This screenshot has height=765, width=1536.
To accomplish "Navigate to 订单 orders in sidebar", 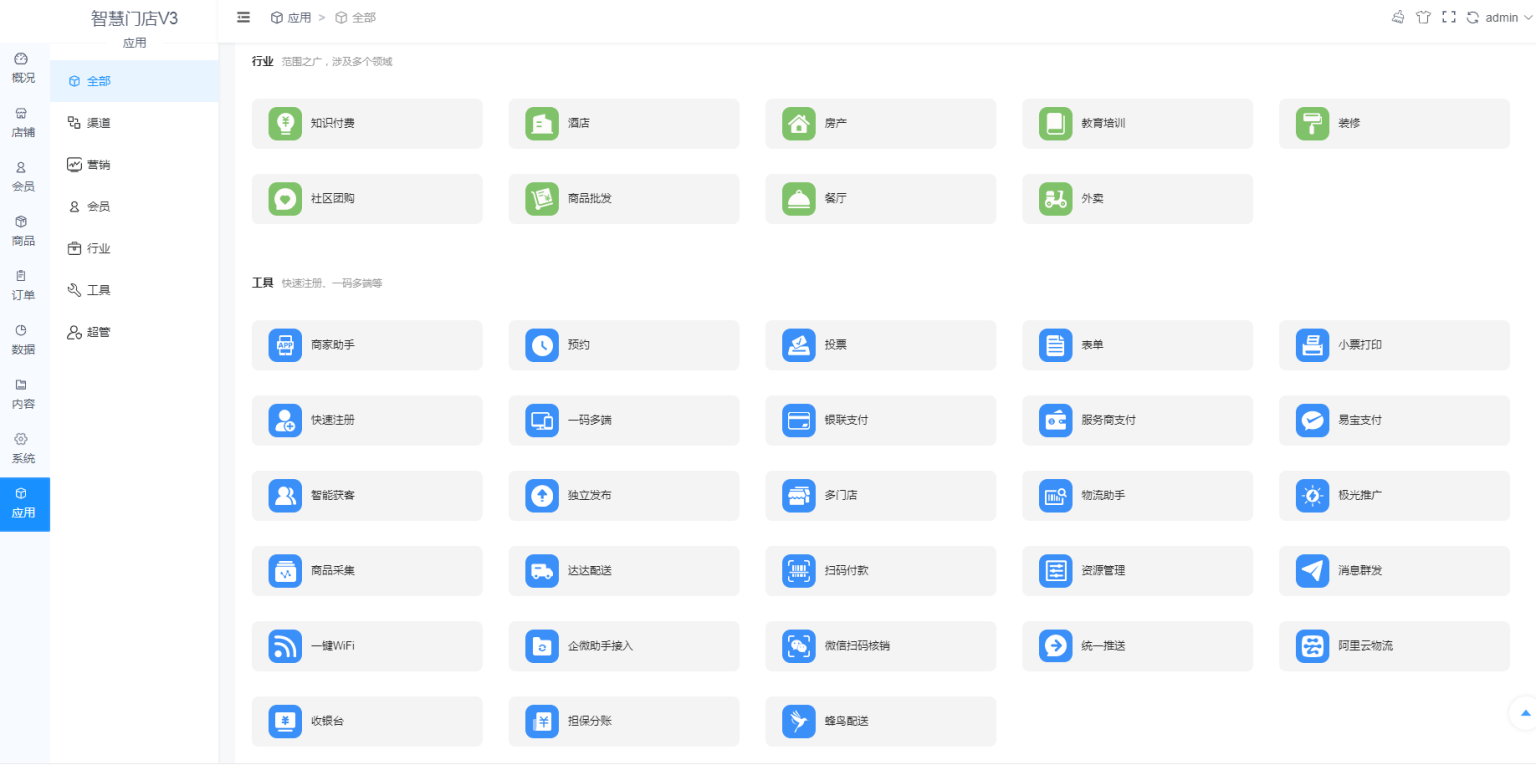I will point(23,285).
